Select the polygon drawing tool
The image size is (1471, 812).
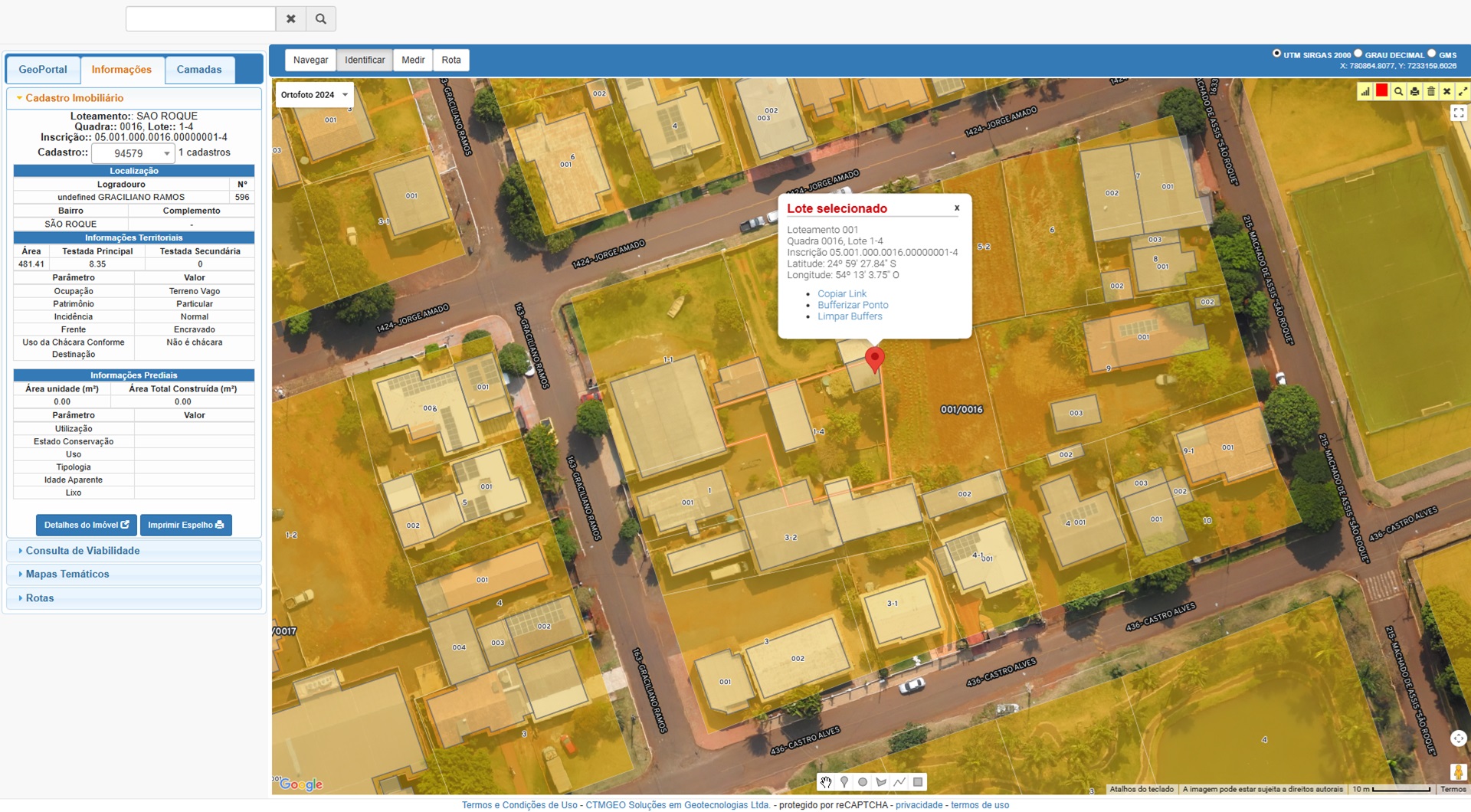tap(881, 782)
